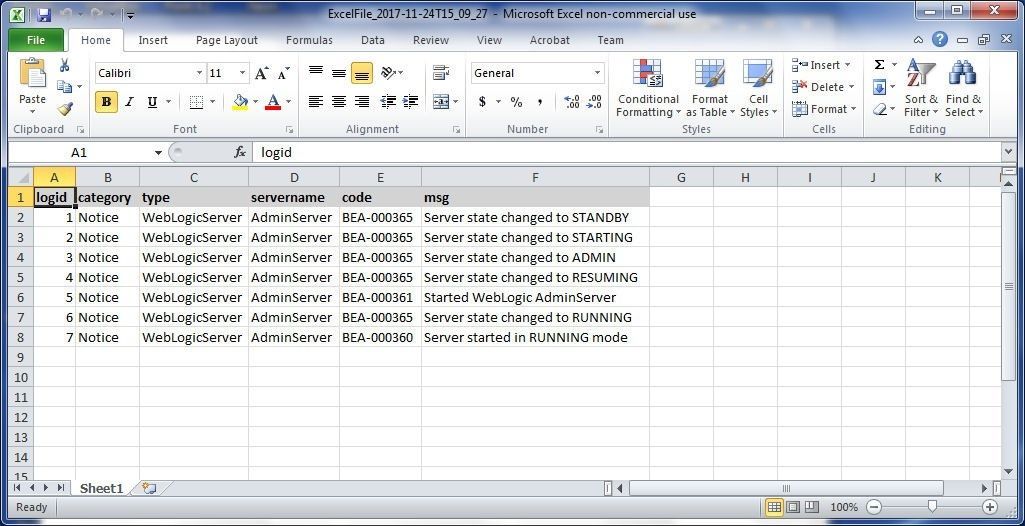The width and height of the screenshot is (1025, 526).
Task: Open Find & Select menu
Action: (x=963, y=88)
